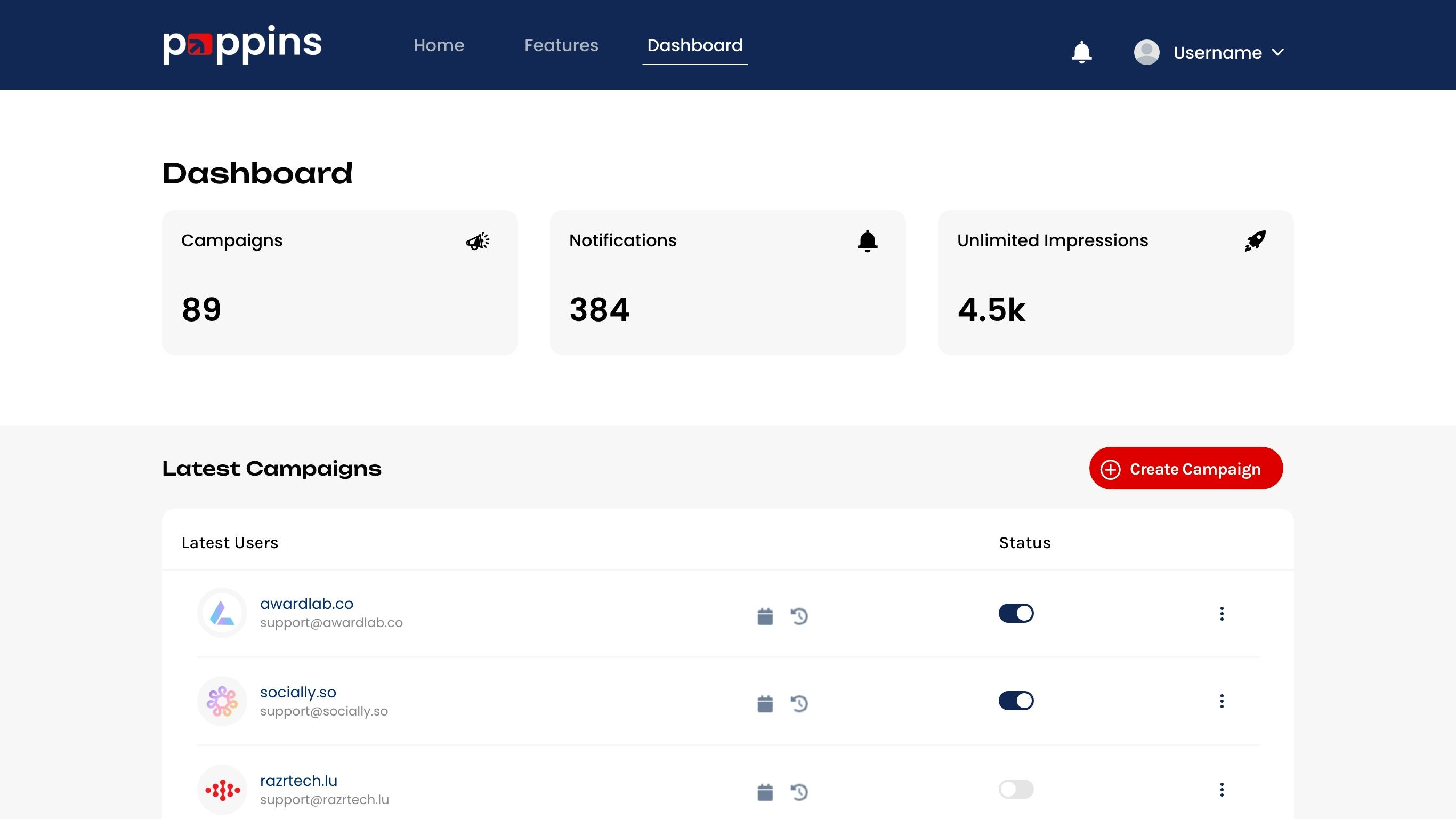Open history icon for awardlab.co row
The image size is (1456, 819).
point(799,616)
